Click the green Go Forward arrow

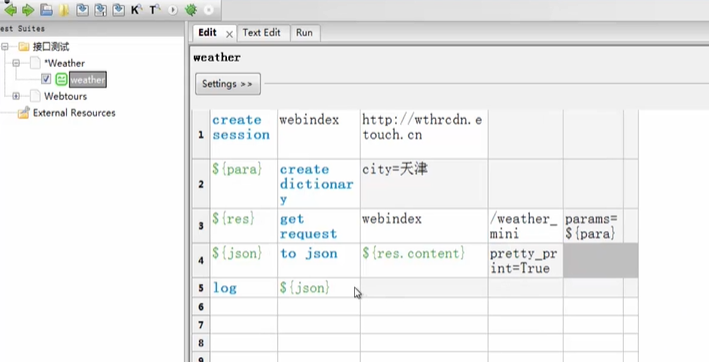[x=28, y=9]
